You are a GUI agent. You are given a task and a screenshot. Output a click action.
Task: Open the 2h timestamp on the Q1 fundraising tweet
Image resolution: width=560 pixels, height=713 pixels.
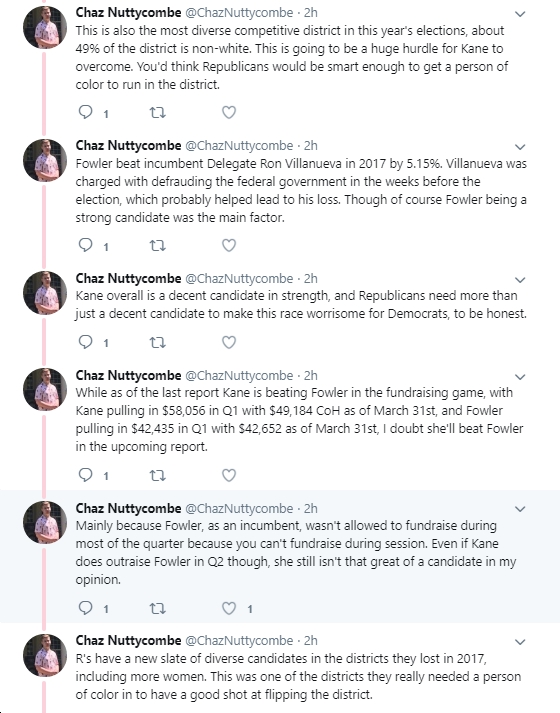[310, 376]
